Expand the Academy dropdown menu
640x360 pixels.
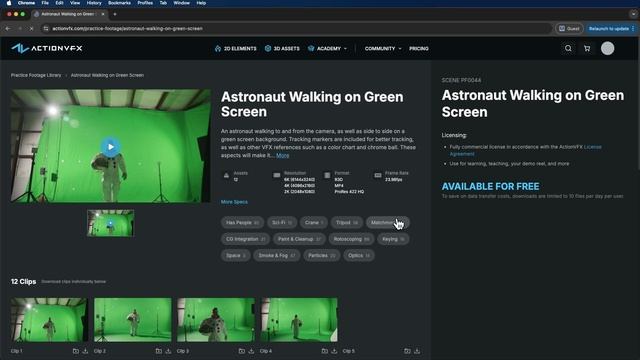click(x=327, y=49)
